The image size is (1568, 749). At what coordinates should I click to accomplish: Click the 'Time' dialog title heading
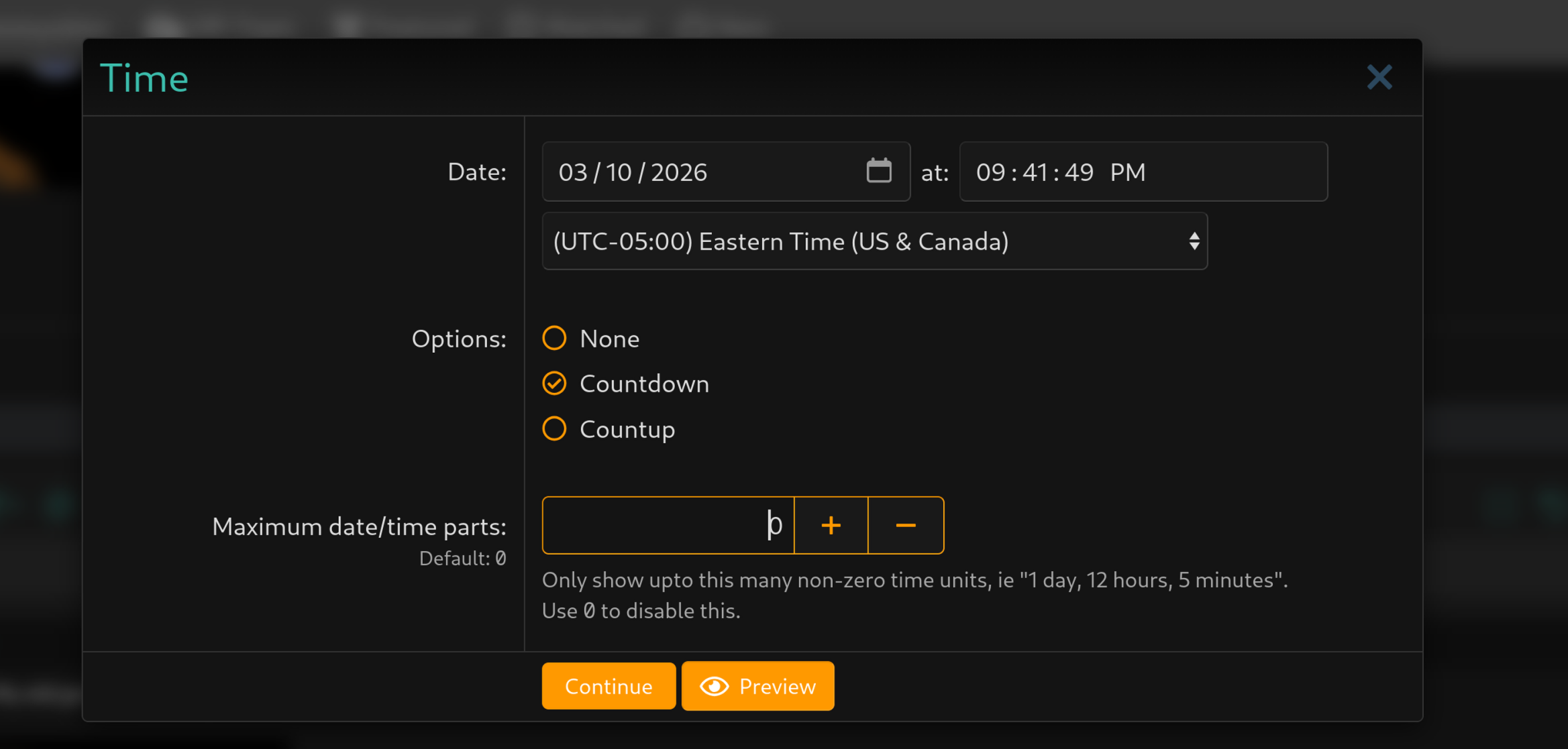(144, 78)
